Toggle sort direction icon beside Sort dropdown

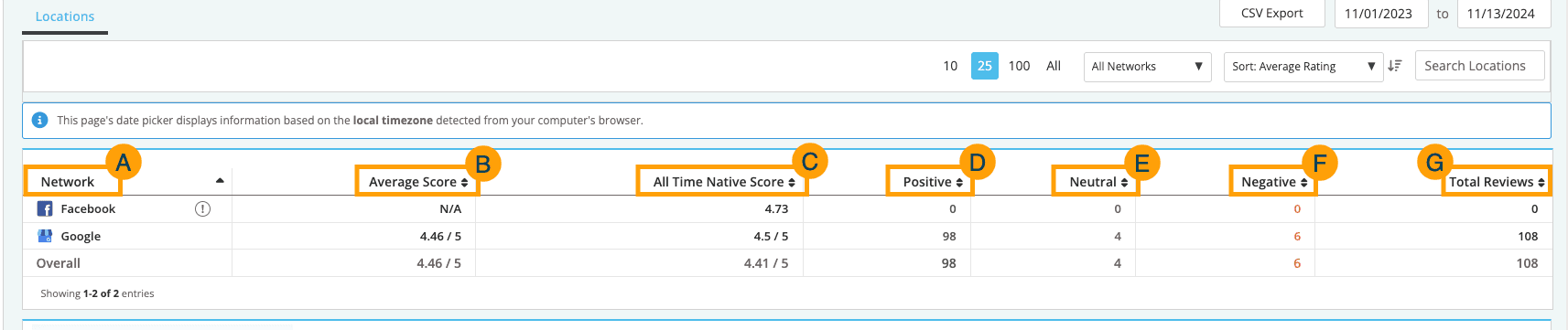coord(1395,66)
